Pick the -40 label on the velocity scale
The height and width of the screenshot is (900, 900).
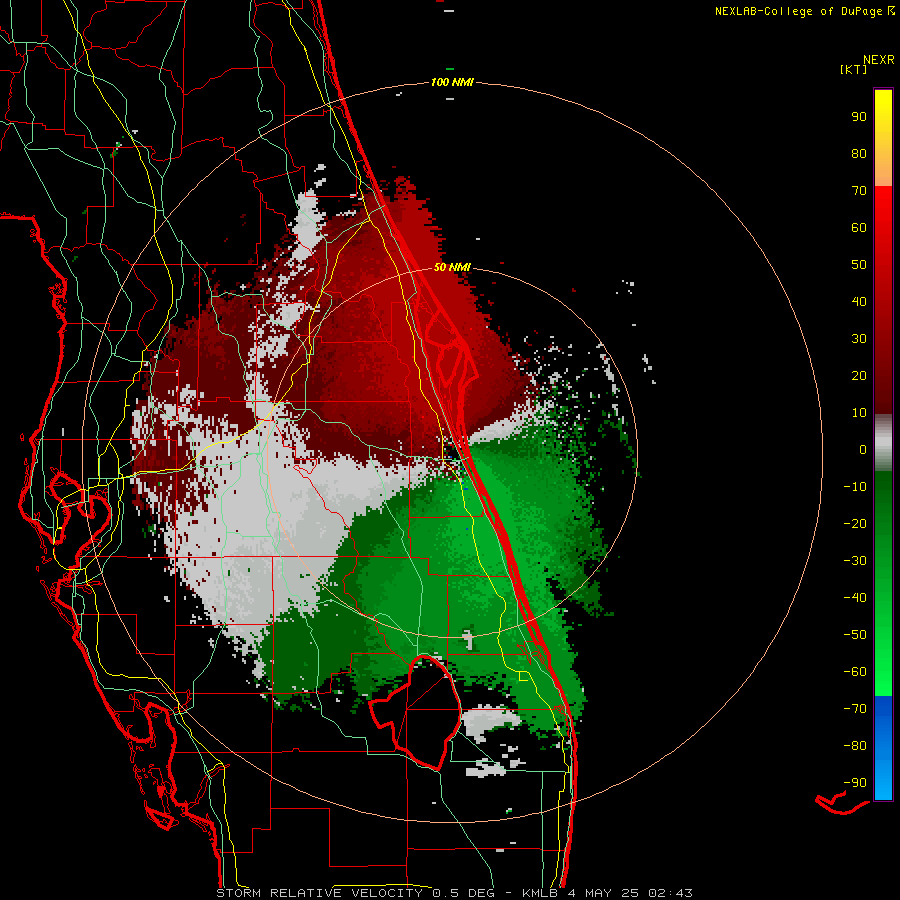(855, 598)
